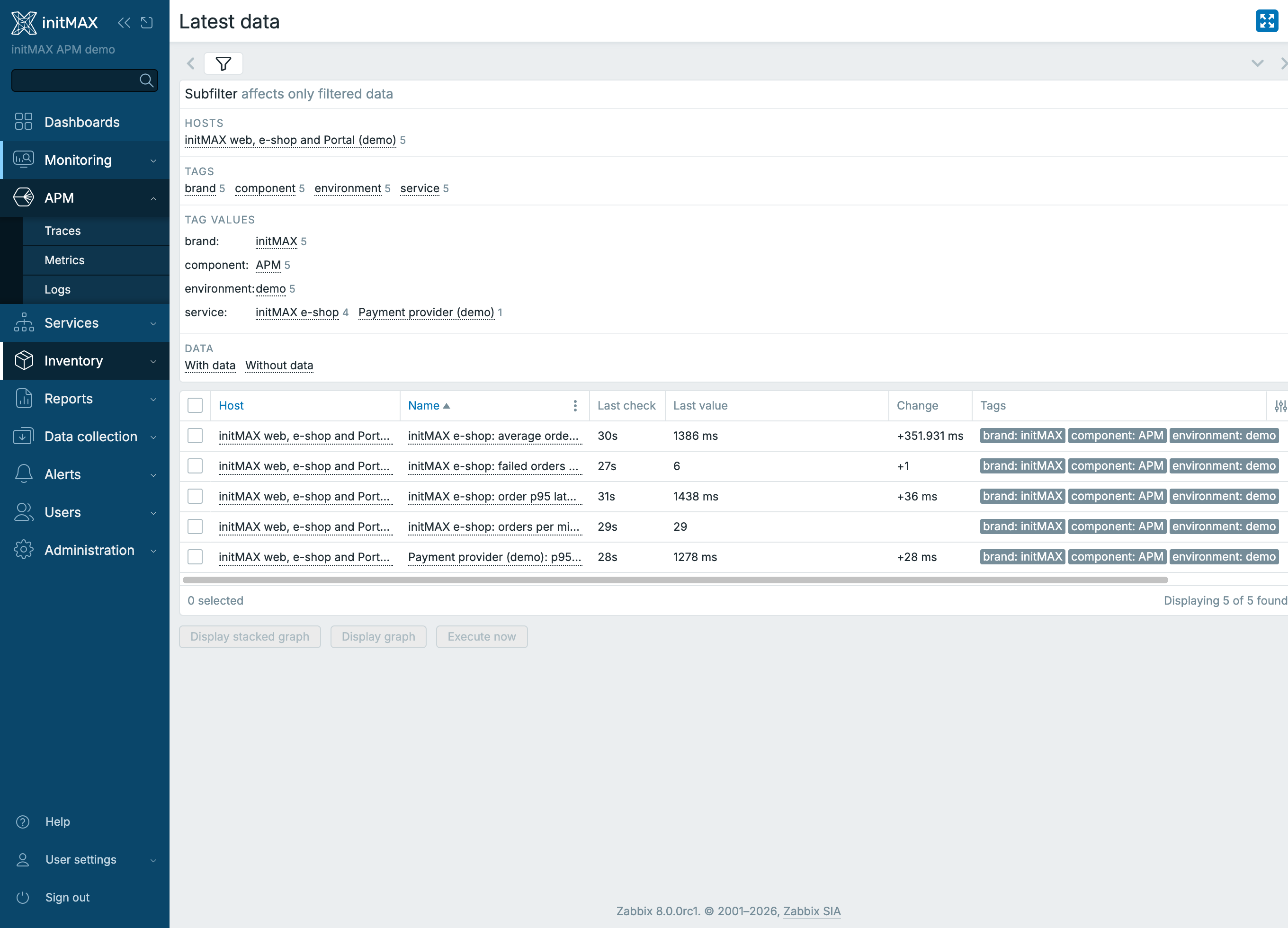Filter by Payment provider (demo) service value

point(426,312)
